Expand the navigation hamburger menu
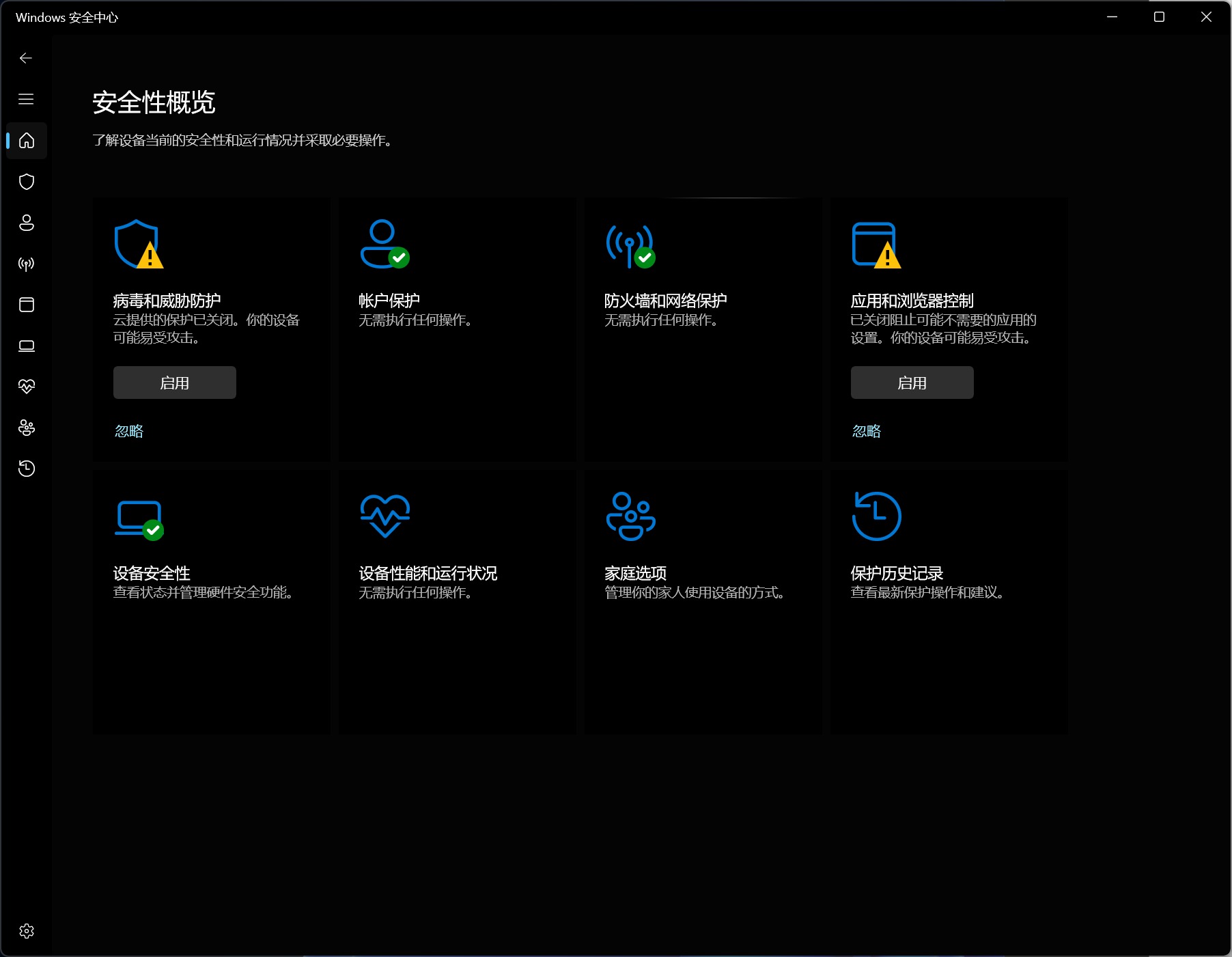The width and height of the screenshot is (1232, 957). [x=26, y=99]
